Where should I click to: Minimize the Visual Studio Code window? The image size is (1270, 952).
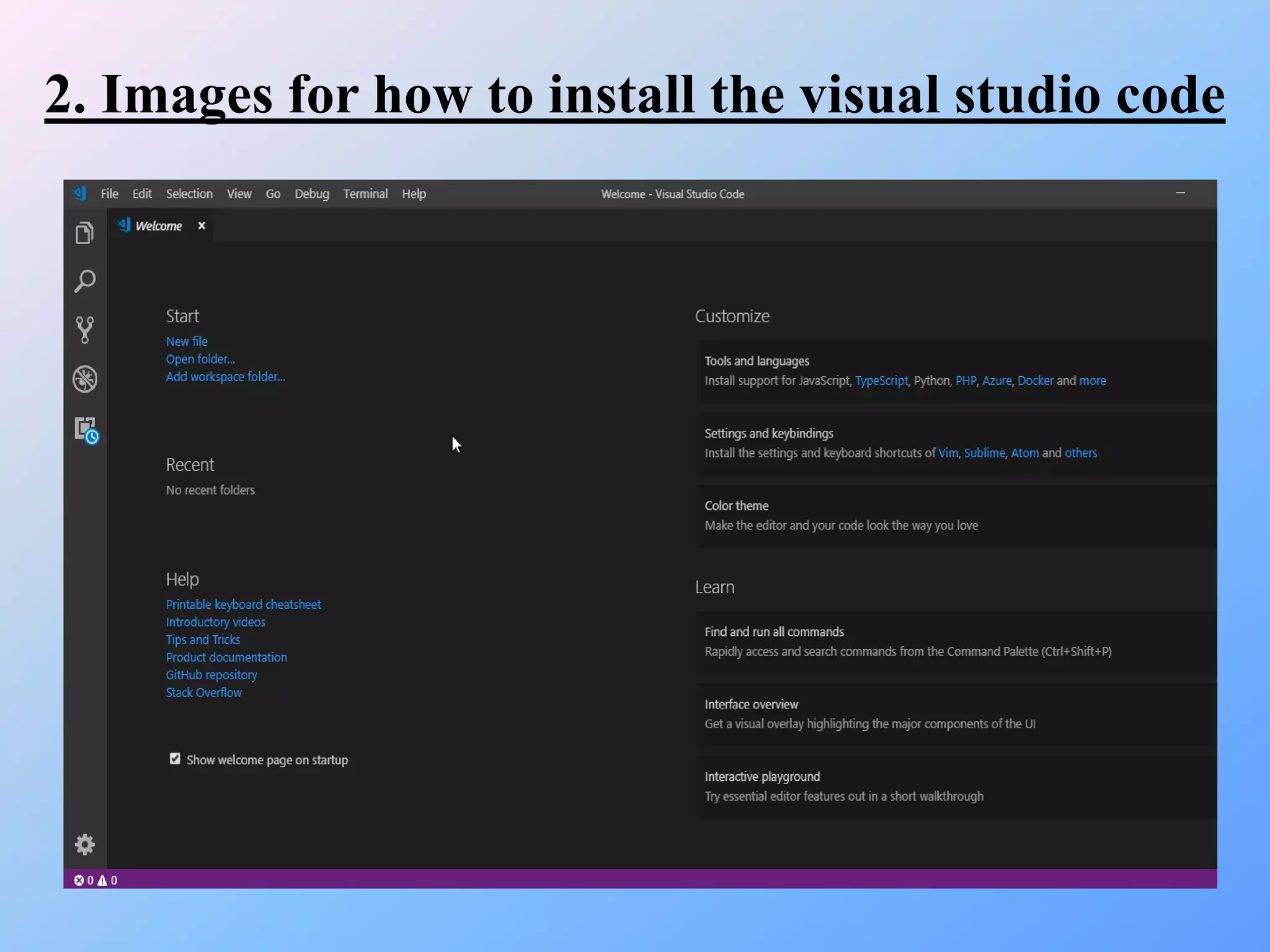[x=1180, y=193]
